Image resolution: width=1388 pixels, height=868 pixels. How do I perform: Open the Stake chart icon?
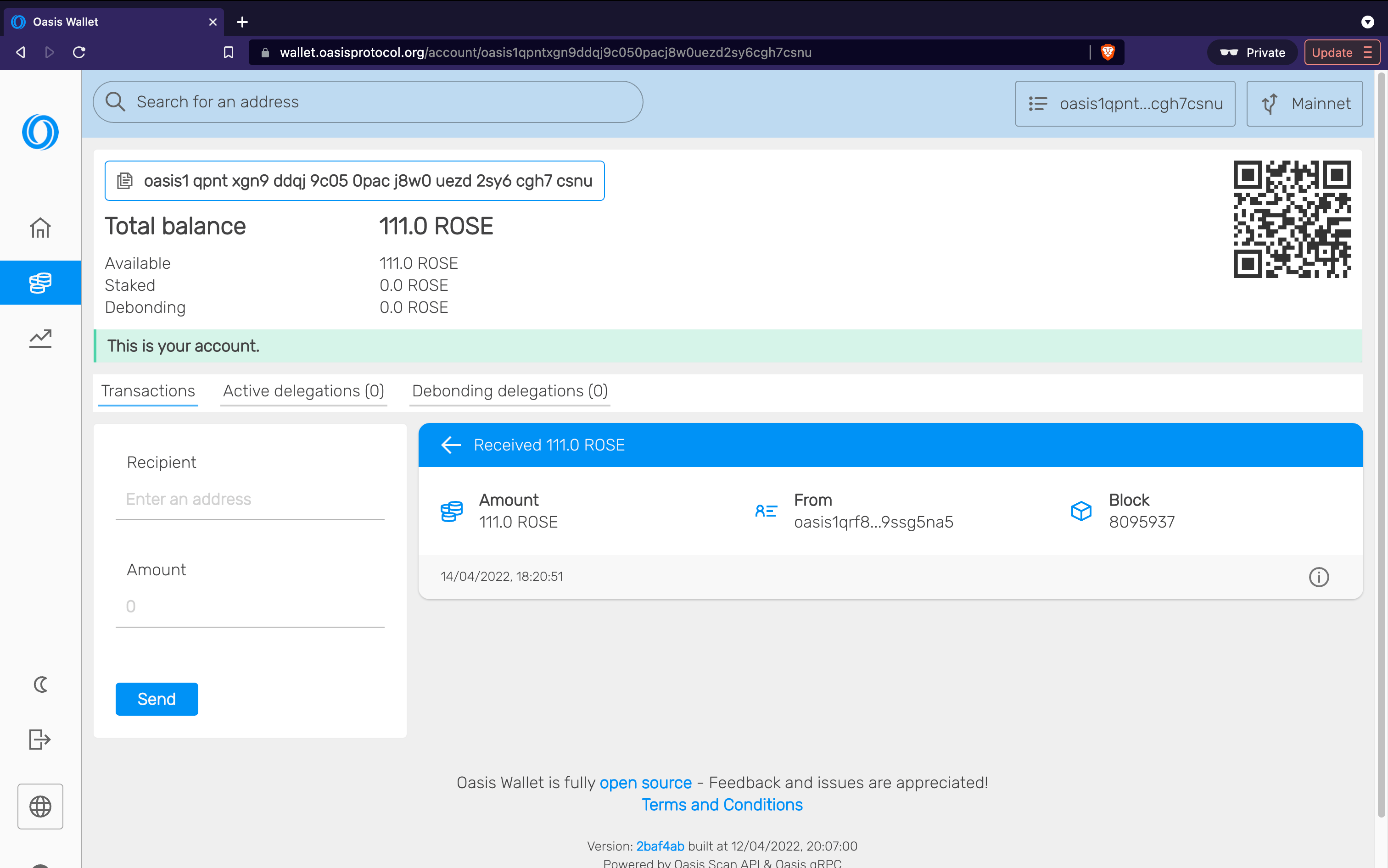[x=40, y=338]
